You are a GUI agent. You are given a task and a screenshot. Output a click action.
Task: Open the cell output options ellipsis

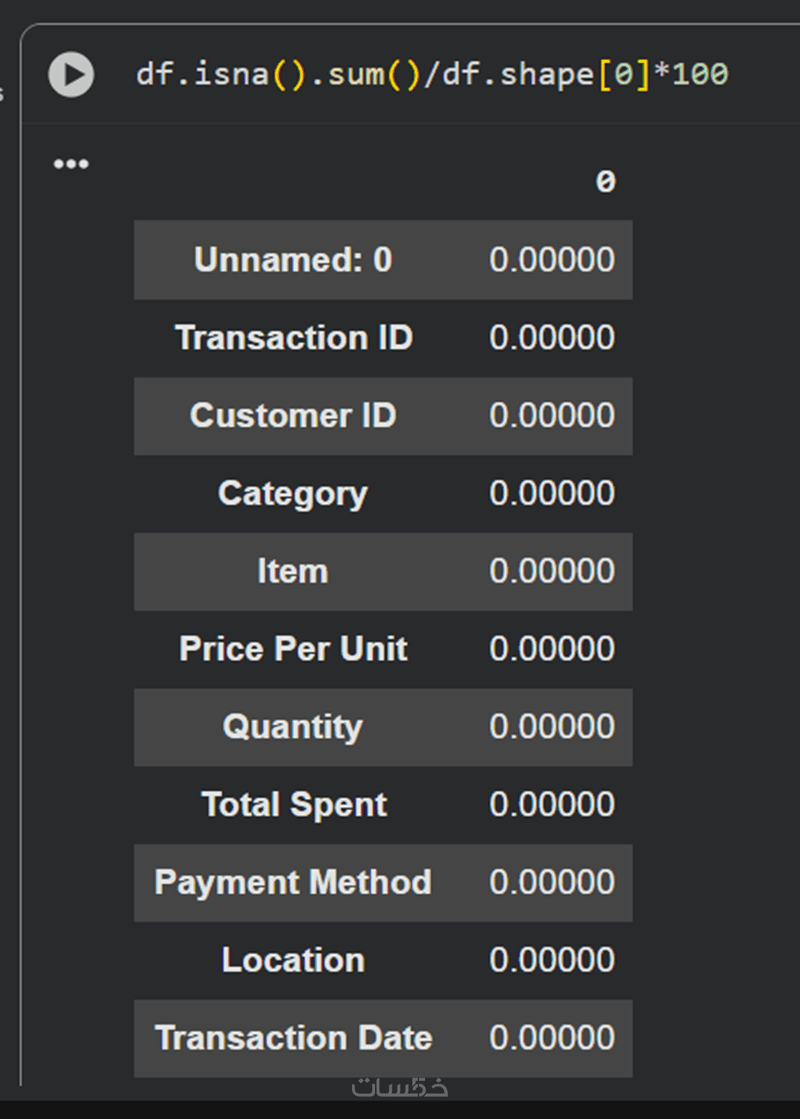(71, 164)
